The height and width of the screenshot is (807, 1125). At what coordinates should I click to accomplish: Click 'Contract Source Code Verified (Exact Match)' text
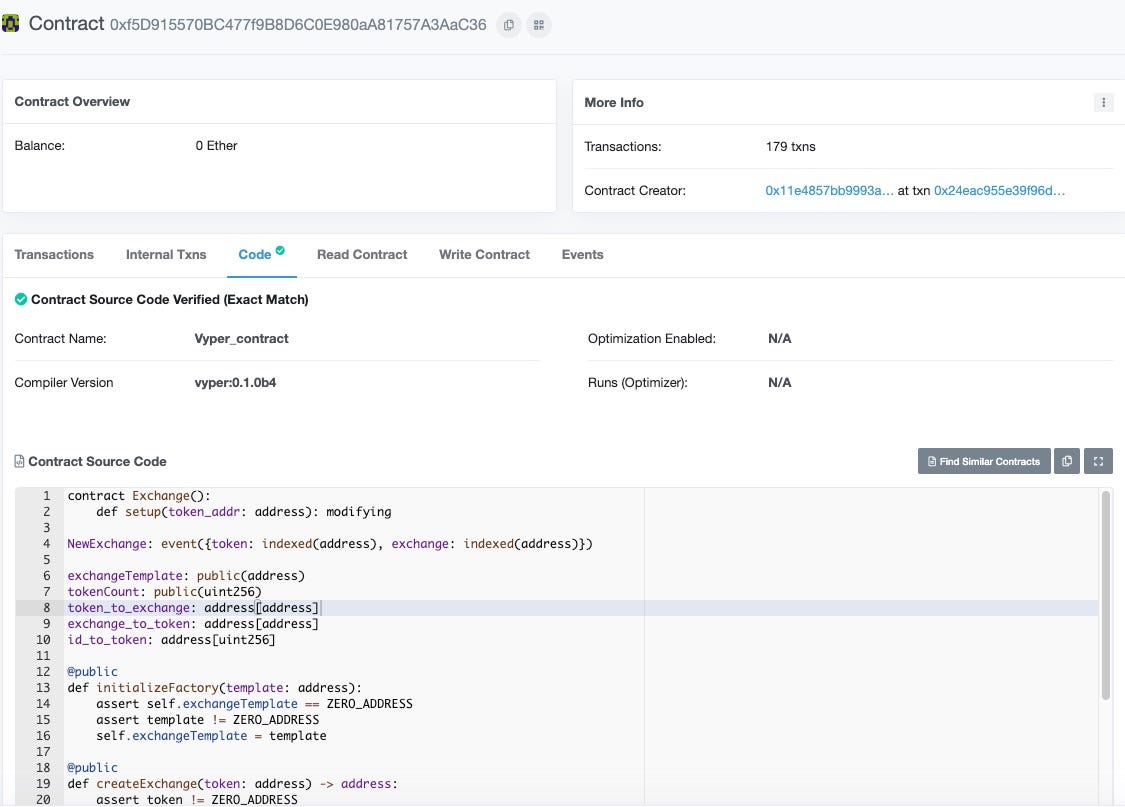coord(169,300)
